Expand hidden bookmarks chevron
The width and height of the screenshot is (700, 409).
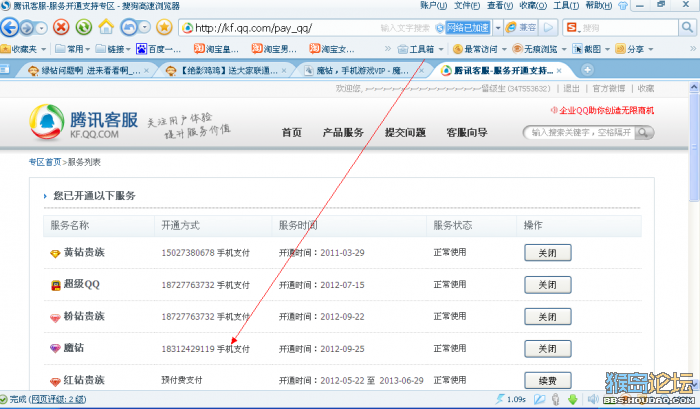pyautogui.click(x=388, y=49)
